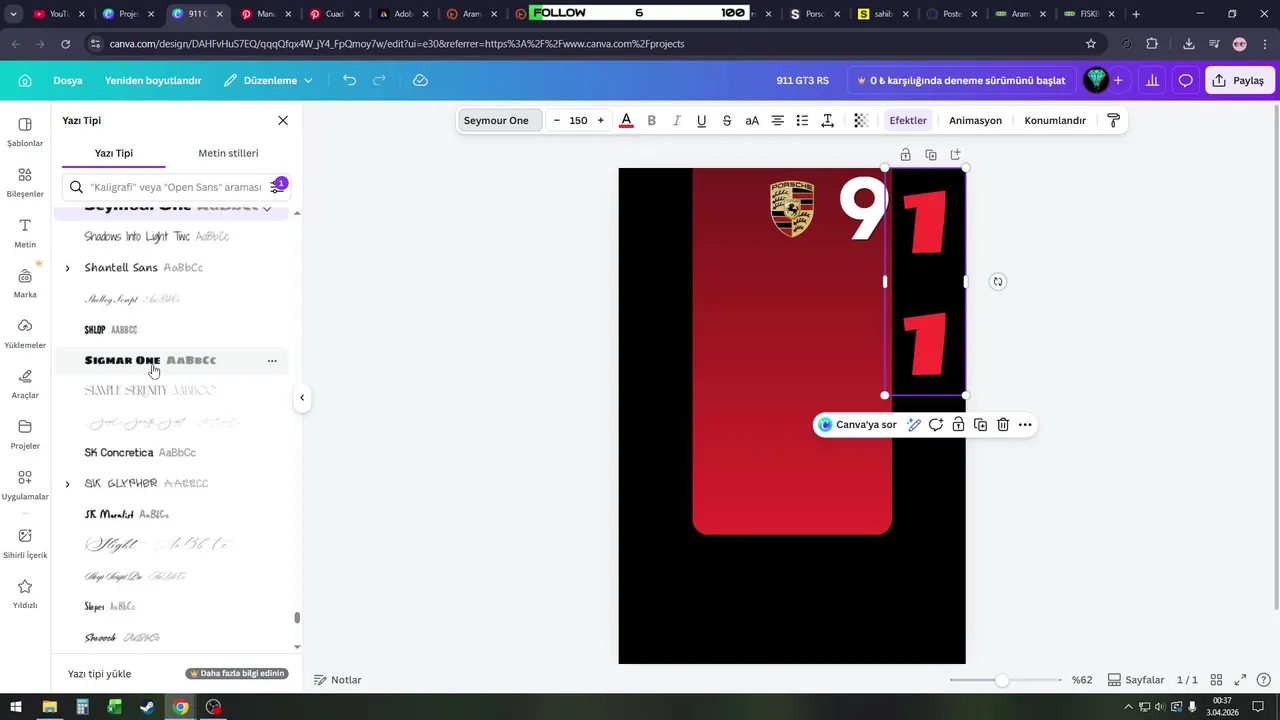Click the copy style paint roller
Image resolution: width=1280 pixels, height=720 pixels.
click(x=1113, y=120)
